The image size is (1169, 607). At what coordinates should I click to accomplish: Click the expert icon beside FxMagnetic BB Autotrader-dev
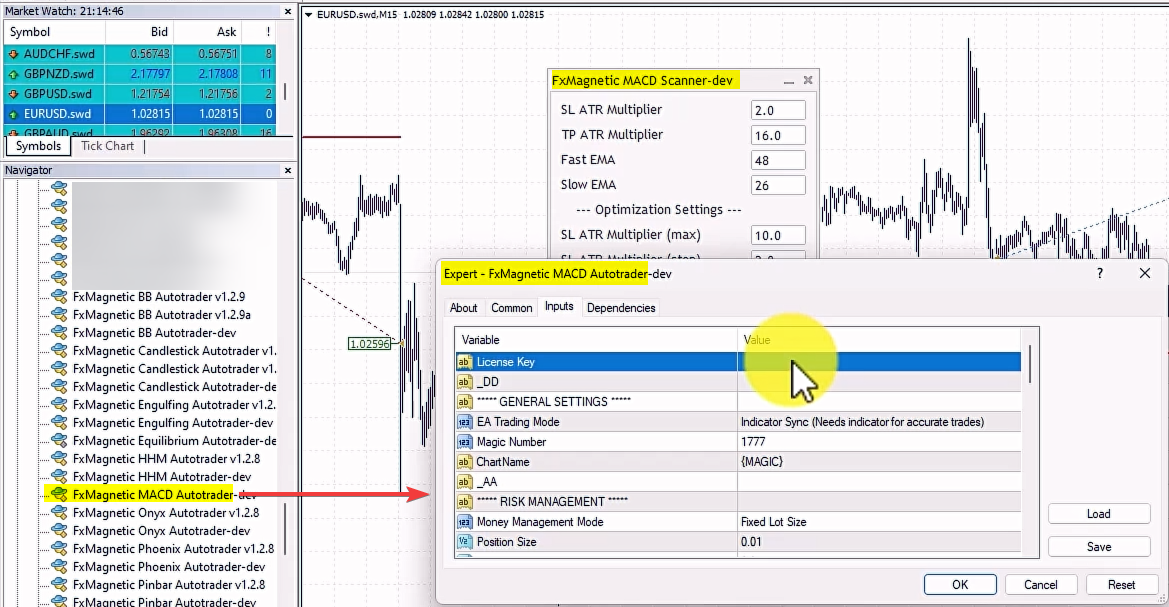click(x=59, y=333)
